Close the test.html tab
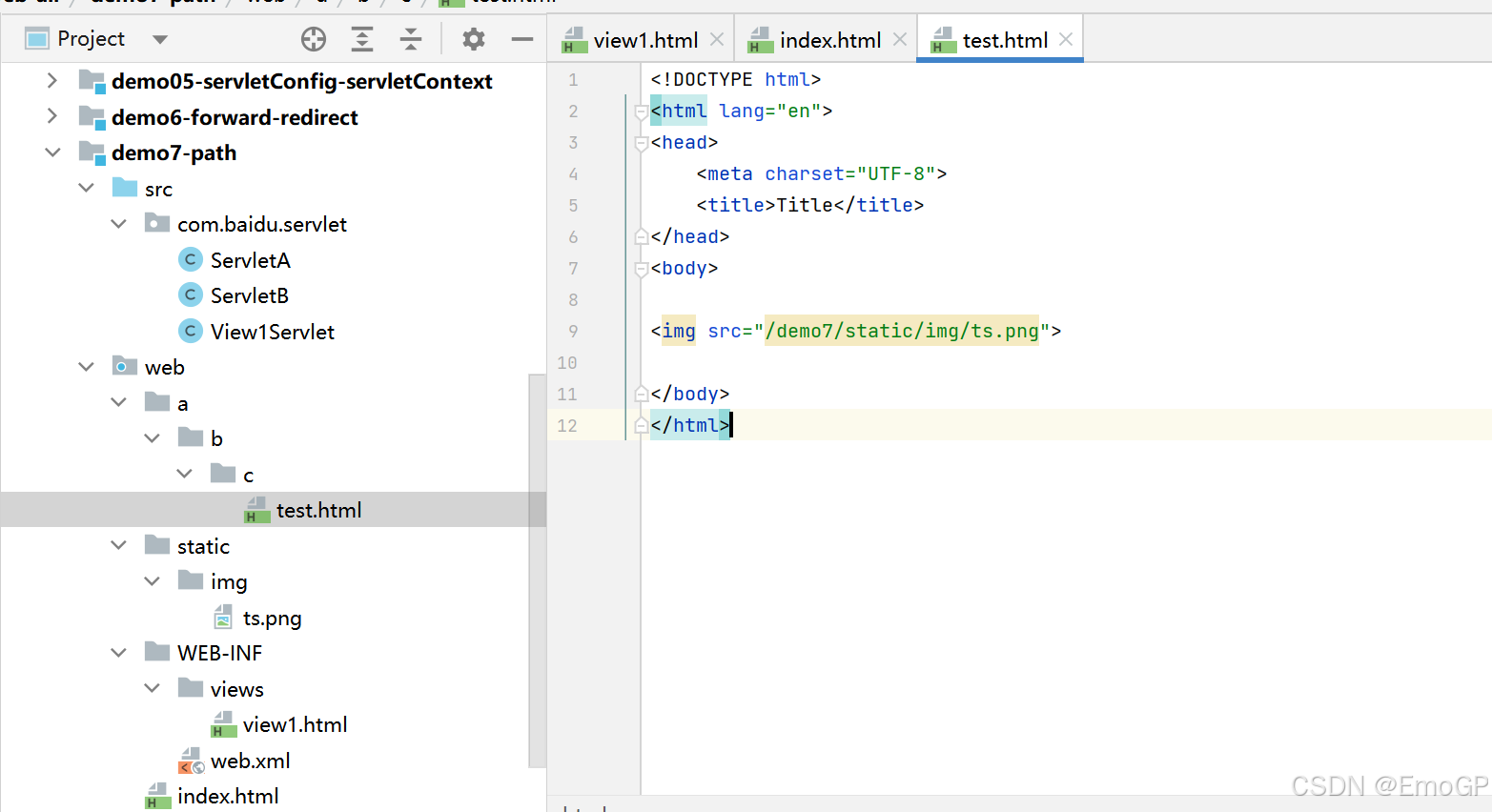This screenshot has width=1492, height=812. click(x=1066, y=40)
